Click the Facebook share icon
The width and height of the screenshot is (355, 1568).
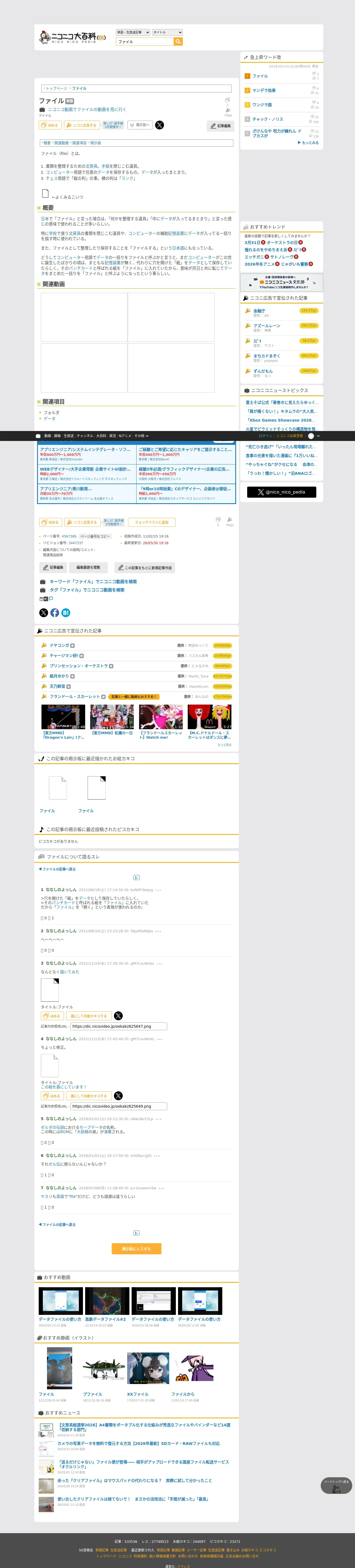point(55,613)
